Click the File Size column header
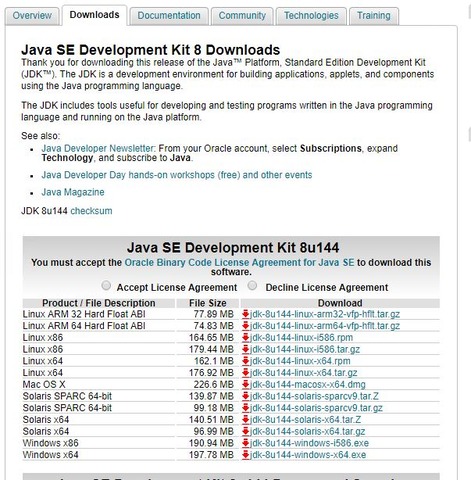This screenshot has height=480, width=471. (208, 303)
